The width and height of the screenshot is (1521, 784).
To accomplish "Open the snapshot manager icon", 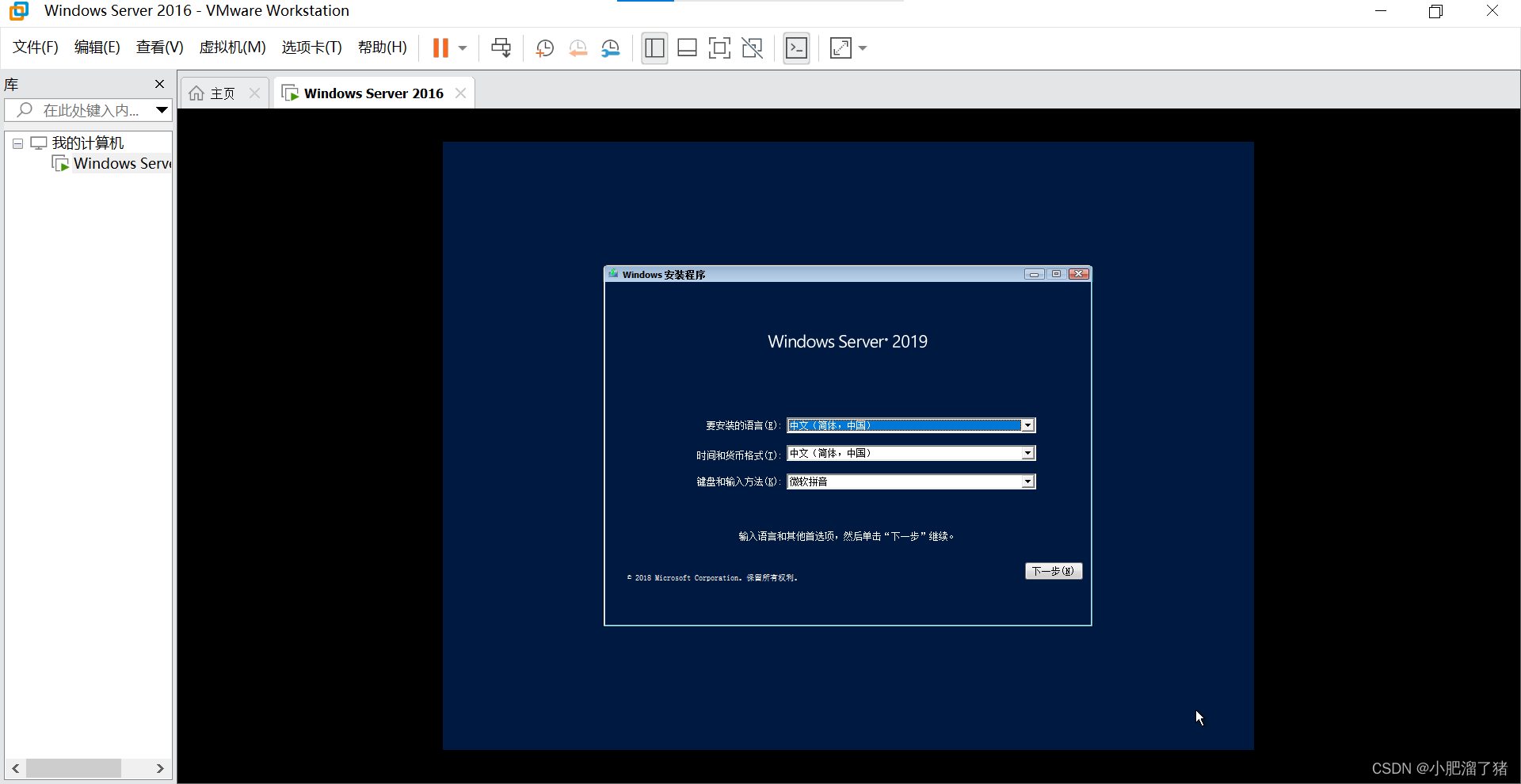I will (611, 48).
